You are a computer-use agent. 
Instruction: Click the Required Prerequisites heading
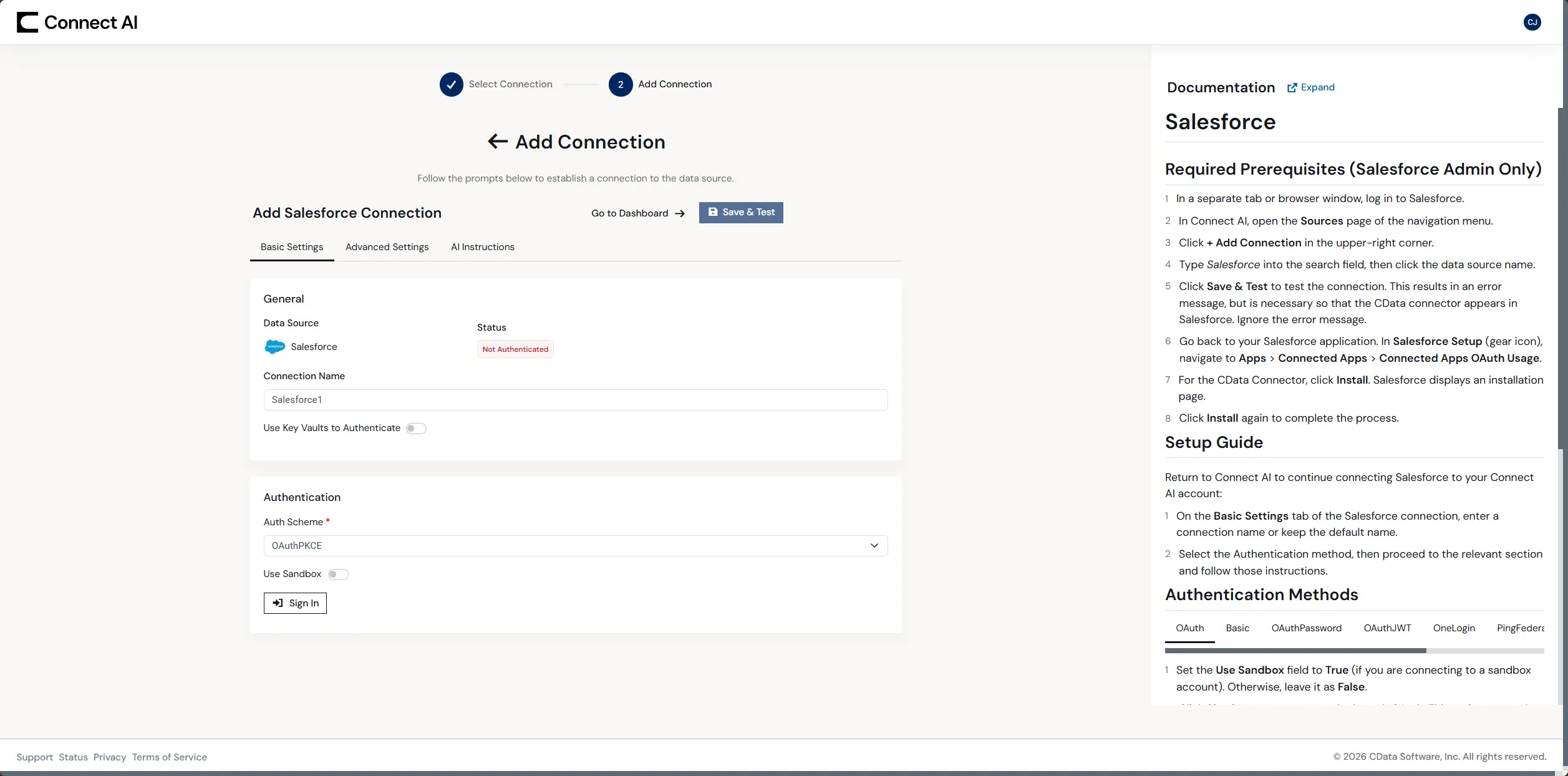[1353, 169]
